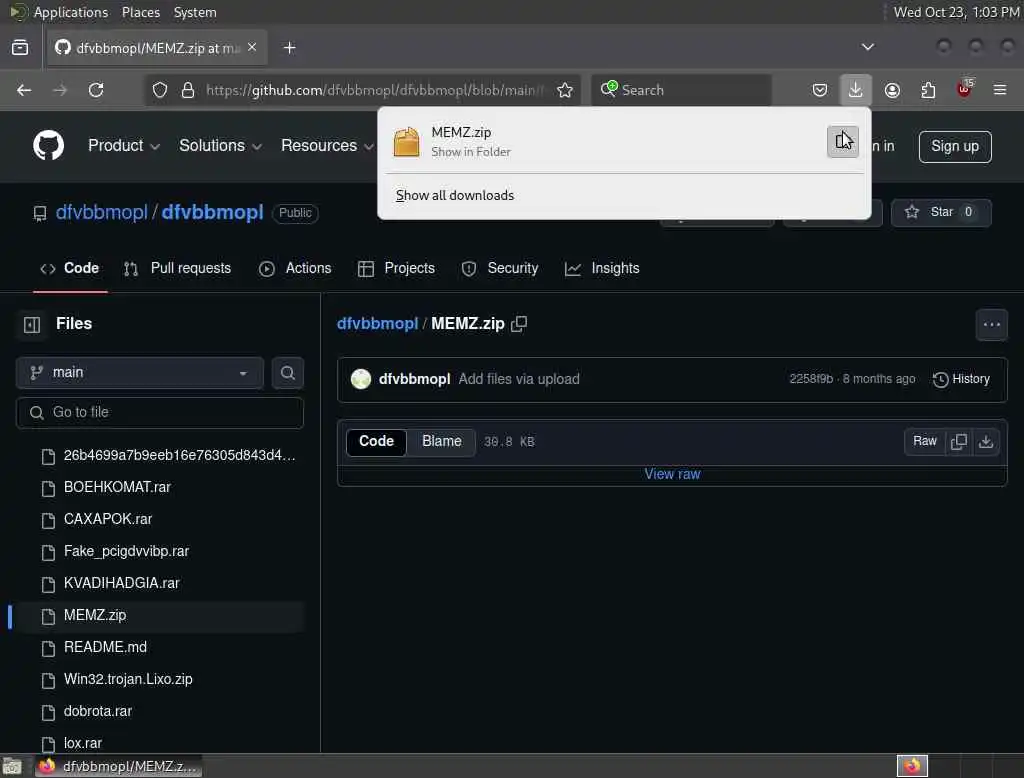Open the Pocket save icon

[x=820, y=90]
